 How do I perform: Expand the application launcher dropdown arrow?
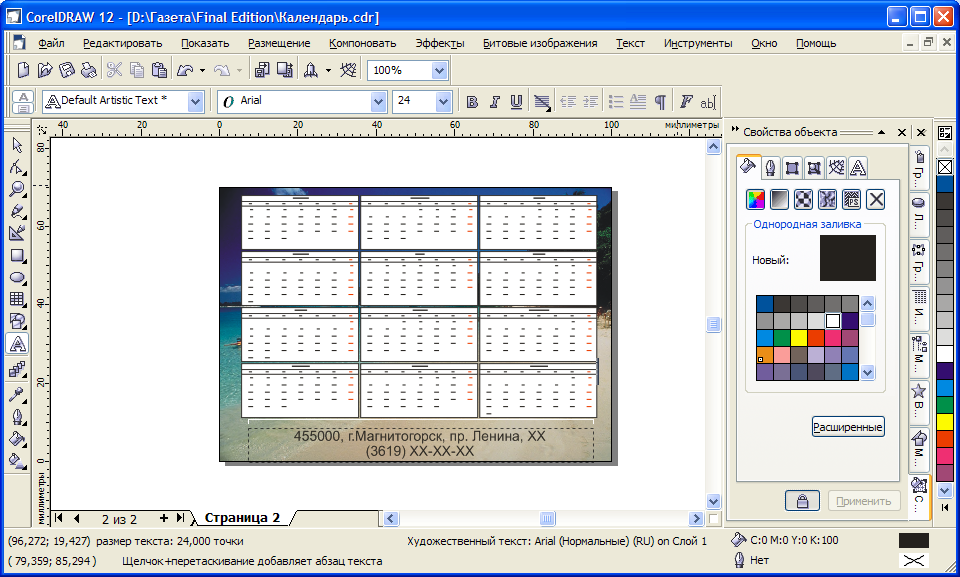(x=328, y=70)
